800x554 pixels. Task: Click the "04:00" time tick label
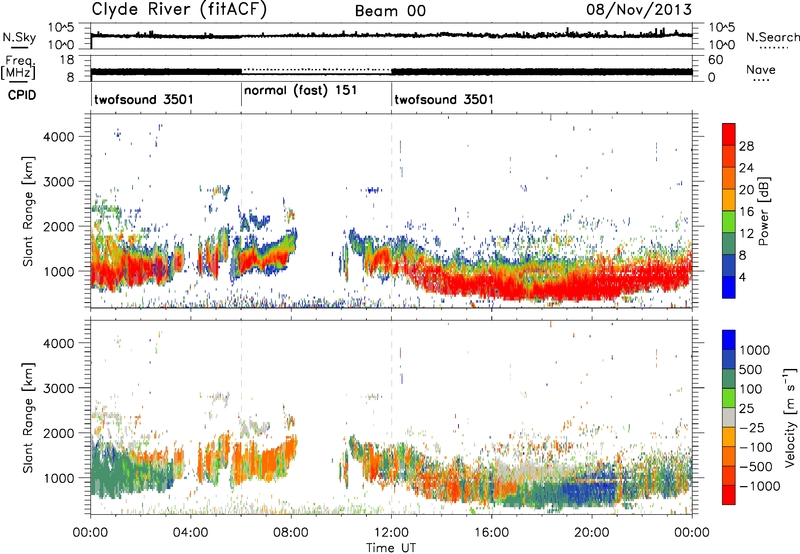click(x=190, y=533)
